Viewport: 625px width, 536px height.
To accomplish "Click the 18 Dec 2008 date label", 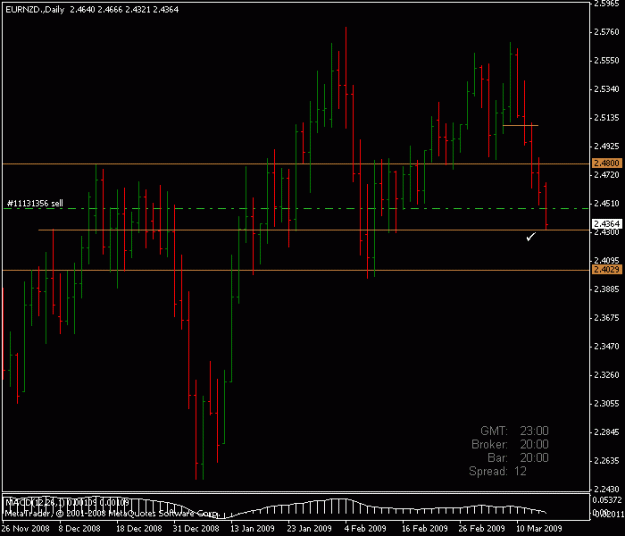I will tap(139, 528).
